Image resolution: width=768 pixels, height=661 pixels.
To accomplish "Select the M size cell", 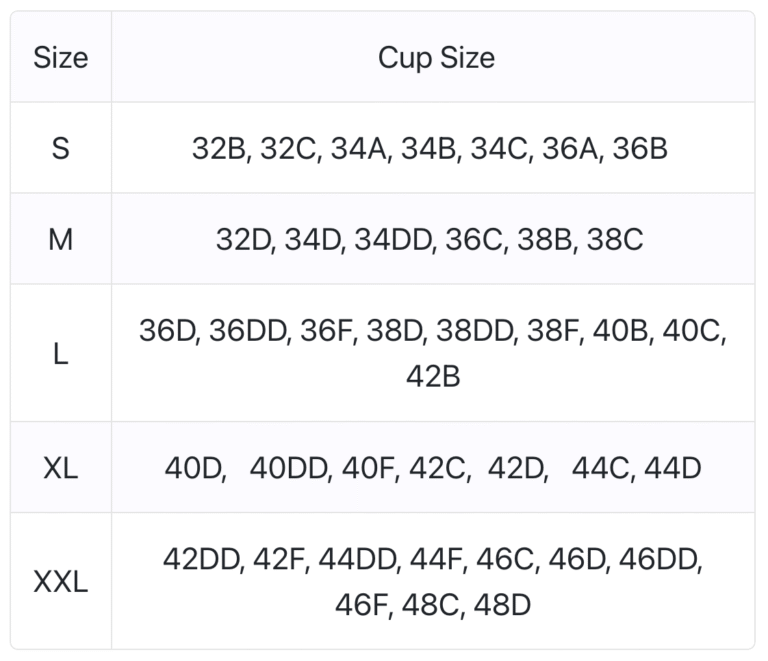I will 61,239.
